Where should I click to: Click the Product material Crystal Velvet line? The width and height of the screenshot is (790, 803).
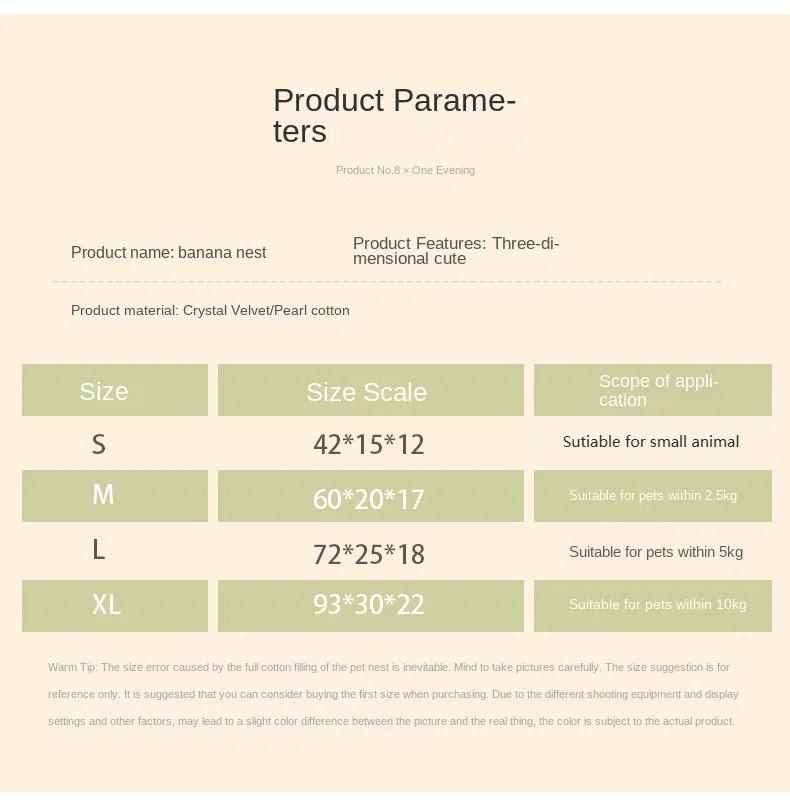[x=210, y=311]
